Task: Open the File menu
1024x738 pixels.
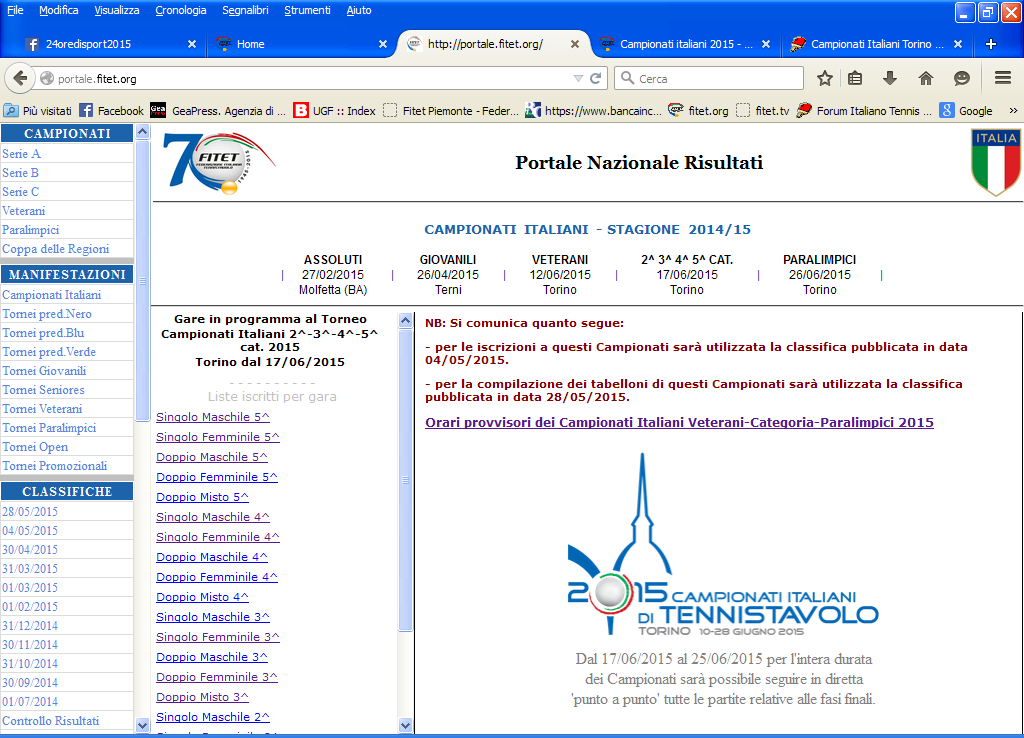Action: (x=15, y=10)
